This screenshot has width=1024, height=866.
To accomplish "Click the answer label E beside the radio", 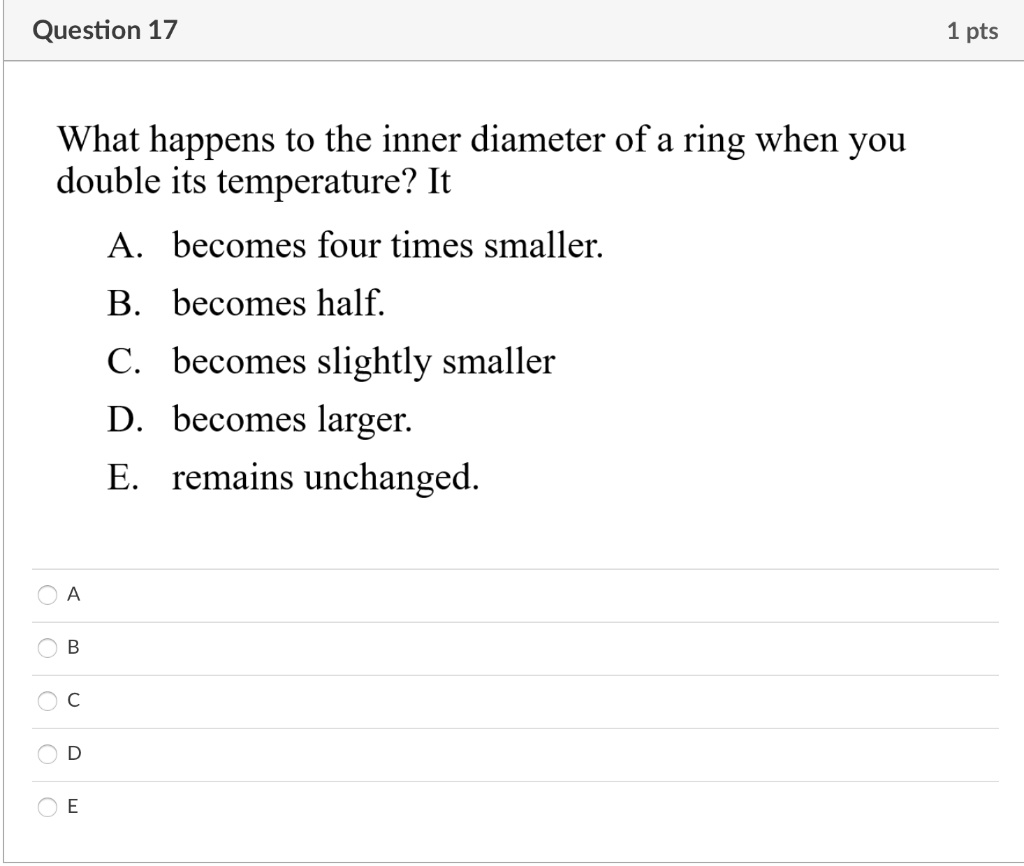I will [72, 807].
